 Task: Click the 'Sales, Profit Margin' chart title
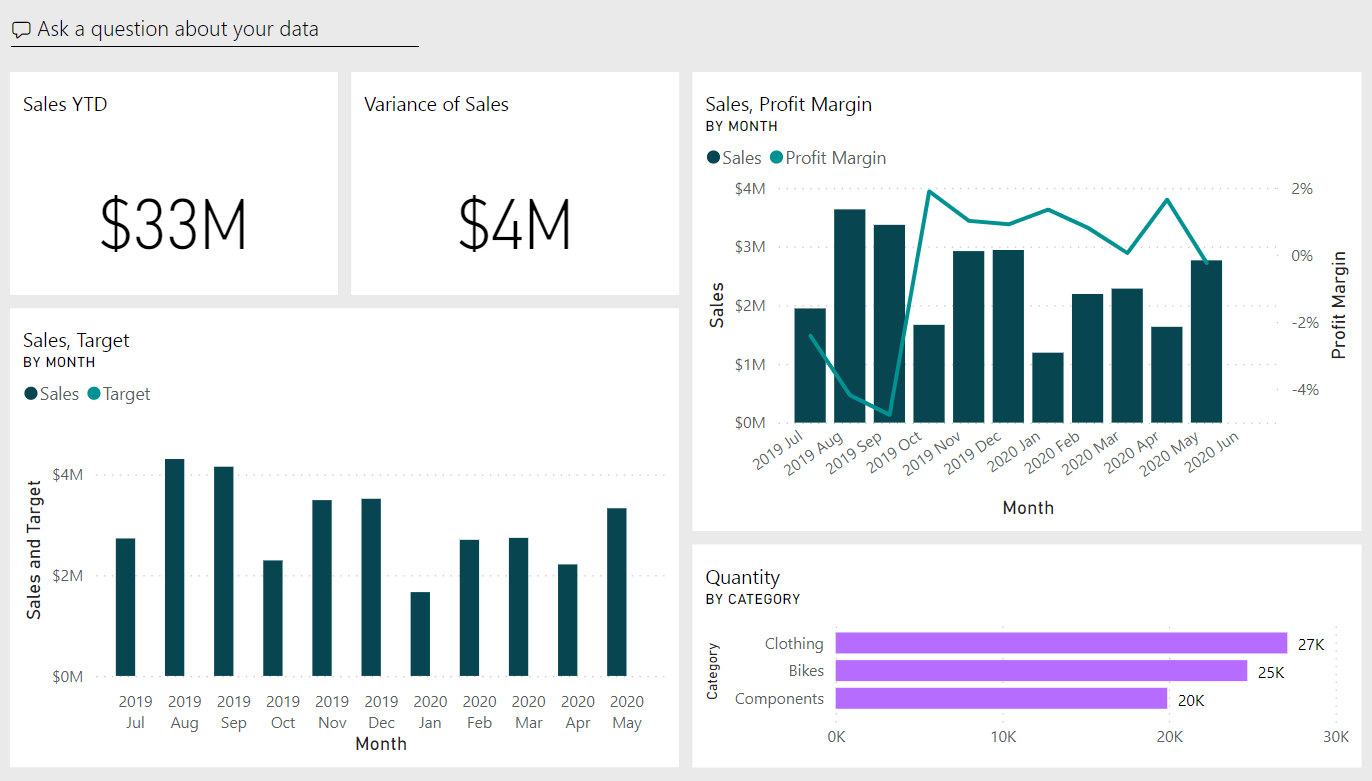[x=788, y=104]
